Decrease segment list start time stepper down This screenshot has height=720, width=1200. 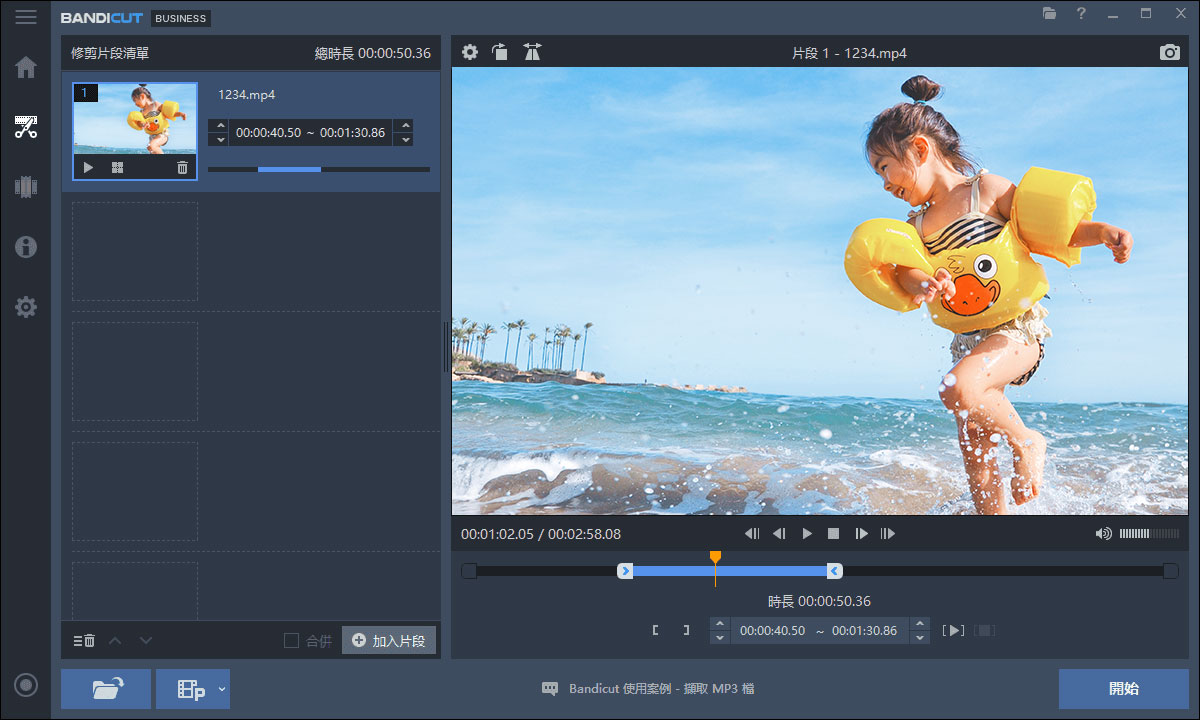[221, 140]
